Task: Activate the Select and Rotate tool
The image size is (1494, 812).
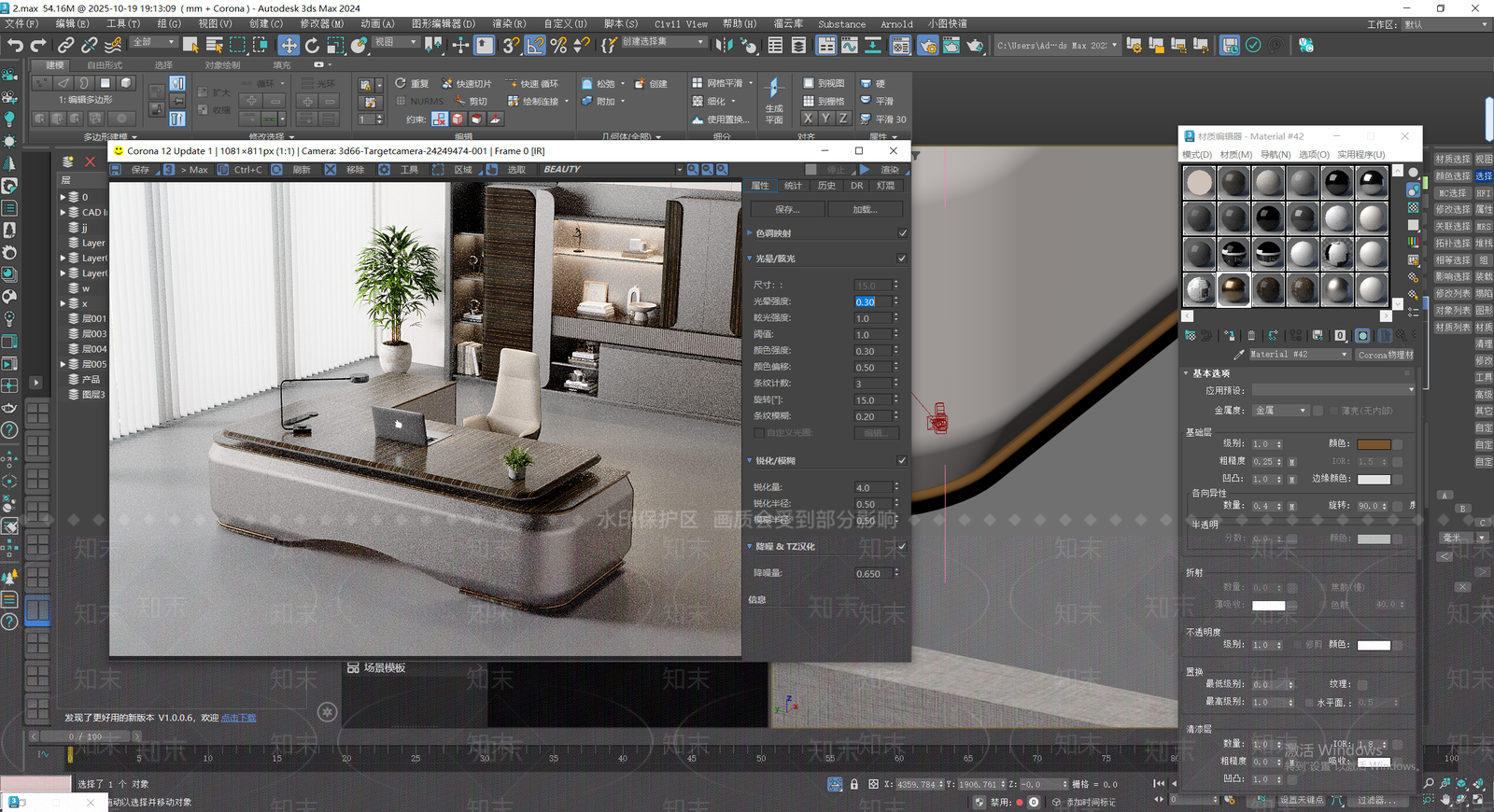Action: (312, 45)
